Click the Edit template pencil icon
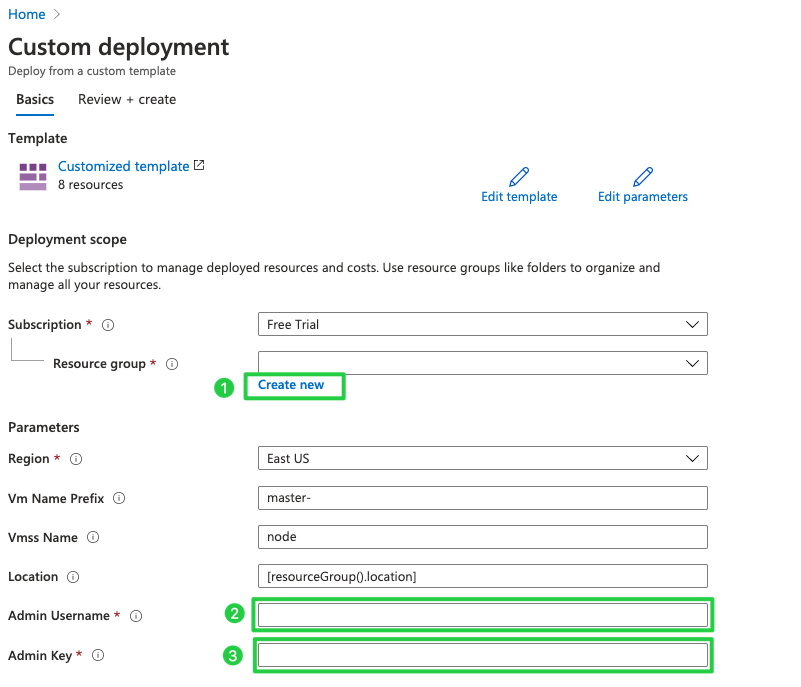801x687 pixels. [518, 176]
